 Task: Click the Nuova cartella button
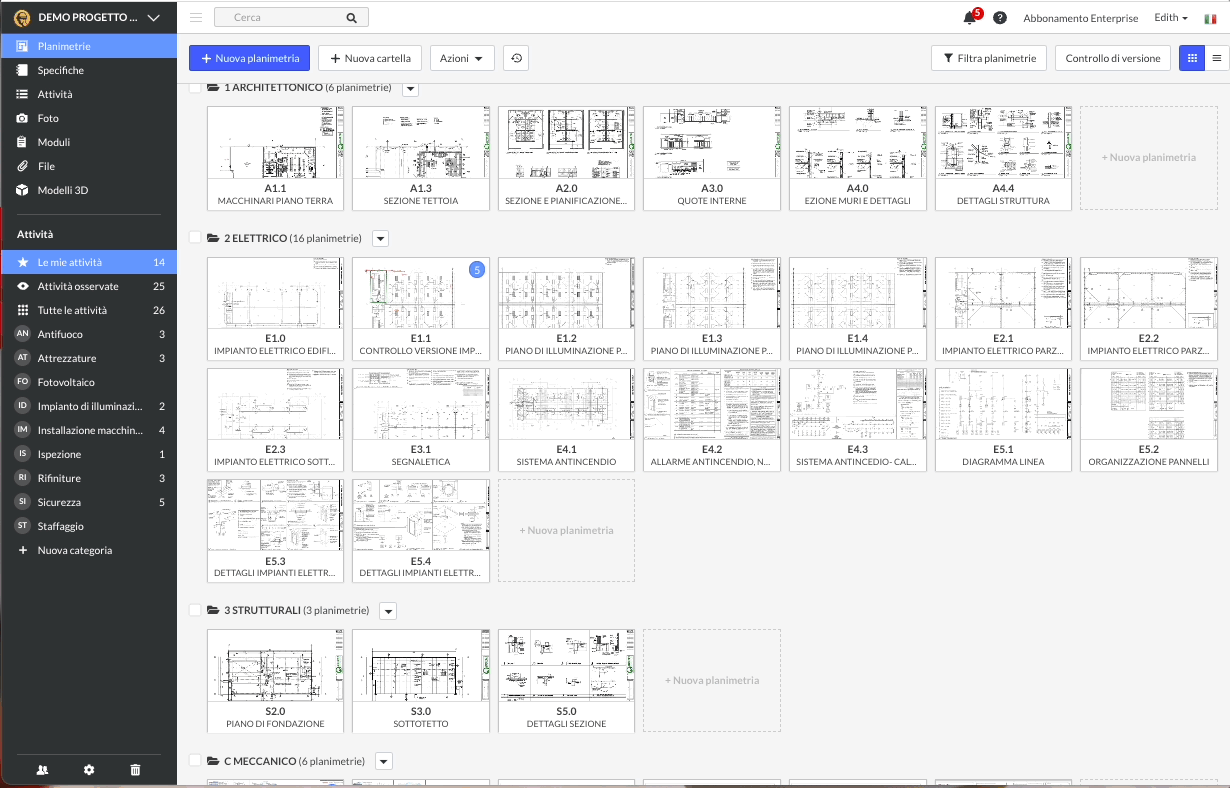point(370,58)
